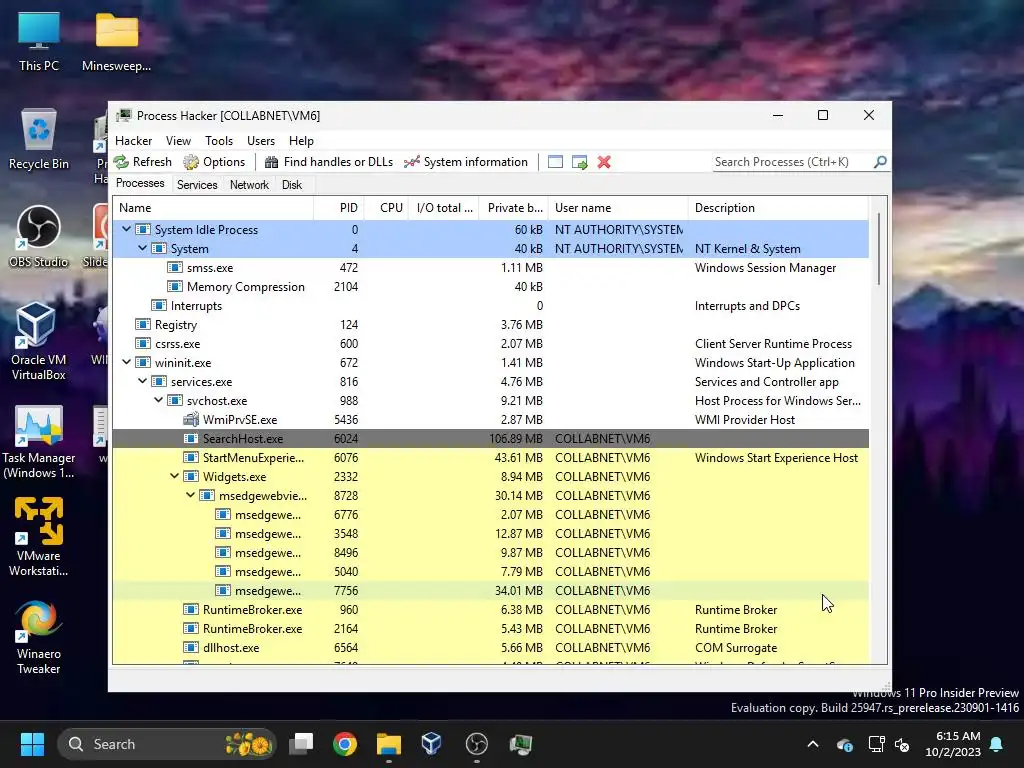
Task: Open Task View from the taskbar
Action: pyautogui.click(x=302, y=744)
